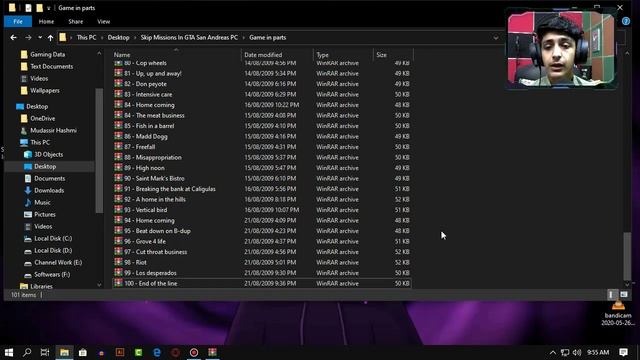Click File Explorer taskbar icon
This screenshot has height=360, width=640.
[x=64, y=352]
